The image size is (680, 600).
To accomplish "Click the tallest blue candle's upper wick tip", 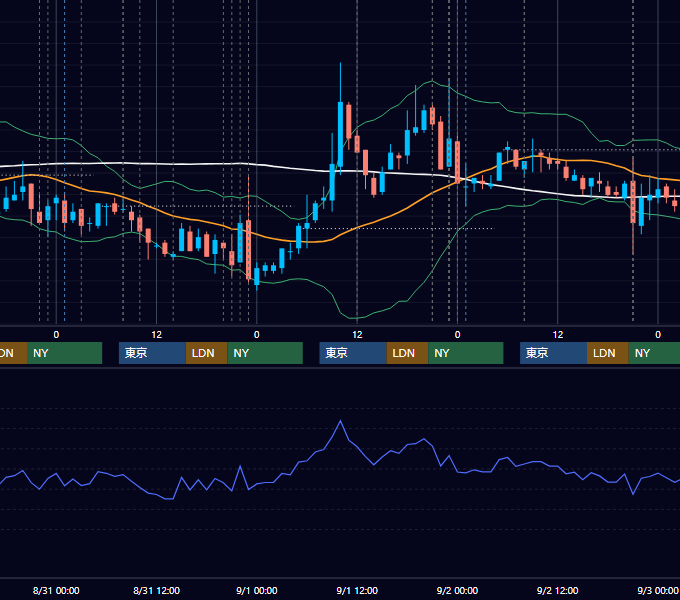I will point(340,63).
